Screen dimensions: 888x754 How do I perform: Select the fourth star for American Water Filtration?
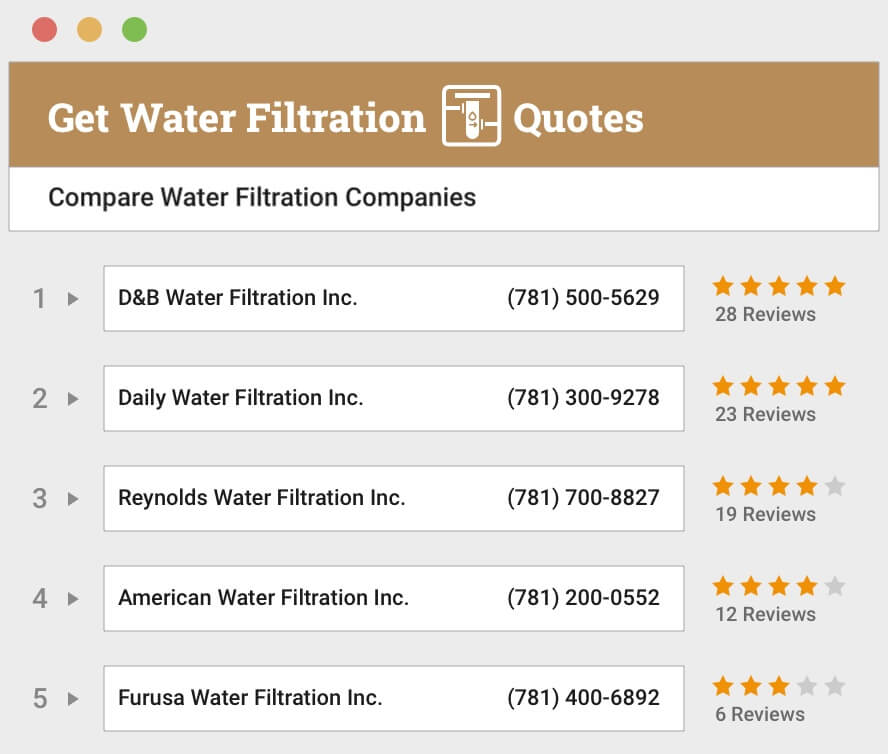[805, 586]
